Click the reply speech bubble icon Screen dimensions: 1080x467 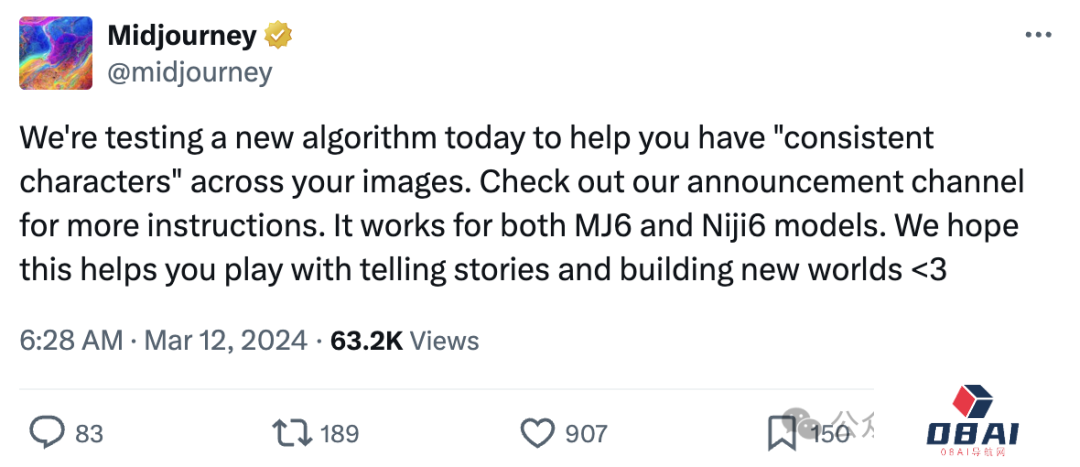45,433
